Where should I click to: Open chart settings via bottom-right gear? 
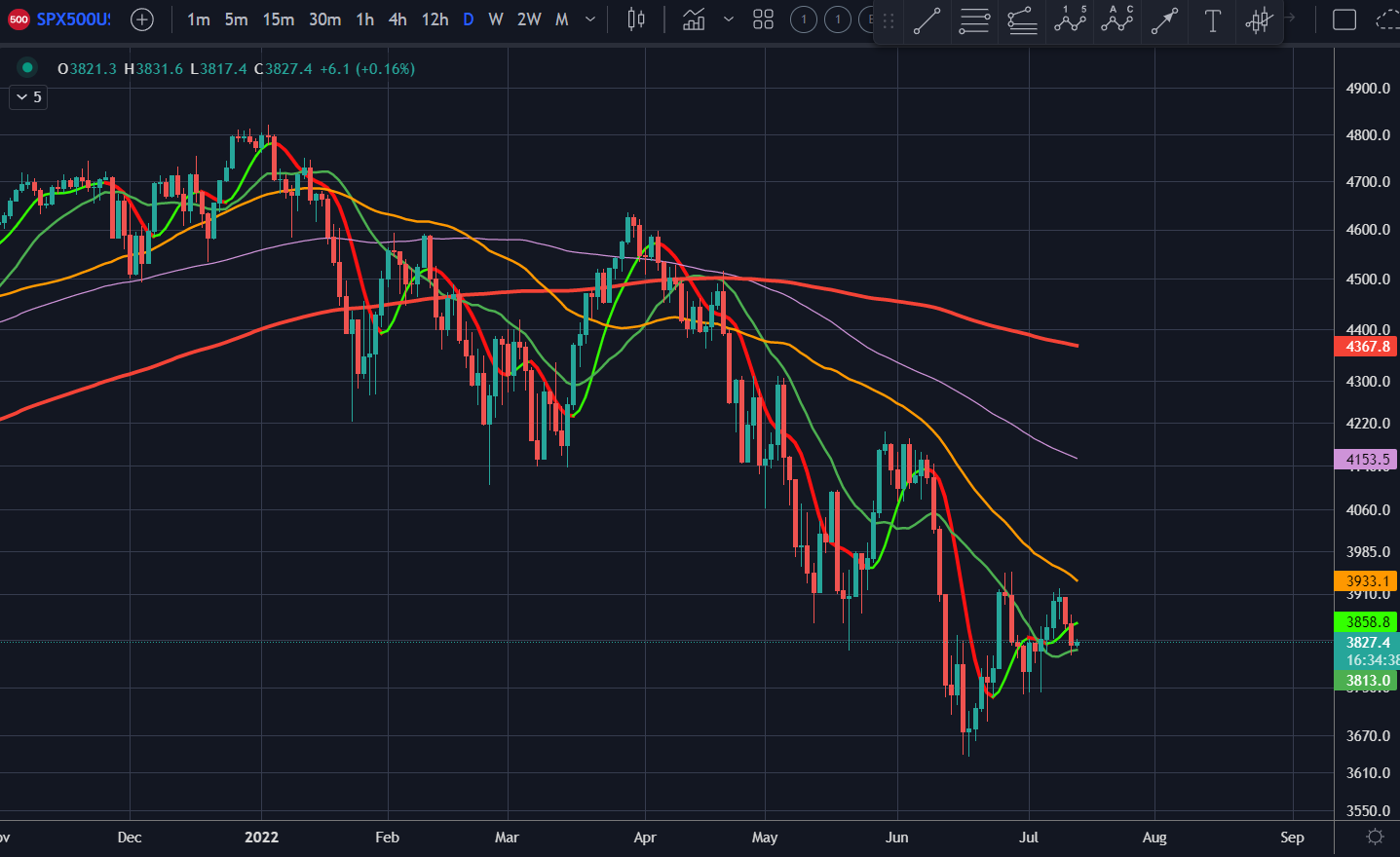[1376, 836]
